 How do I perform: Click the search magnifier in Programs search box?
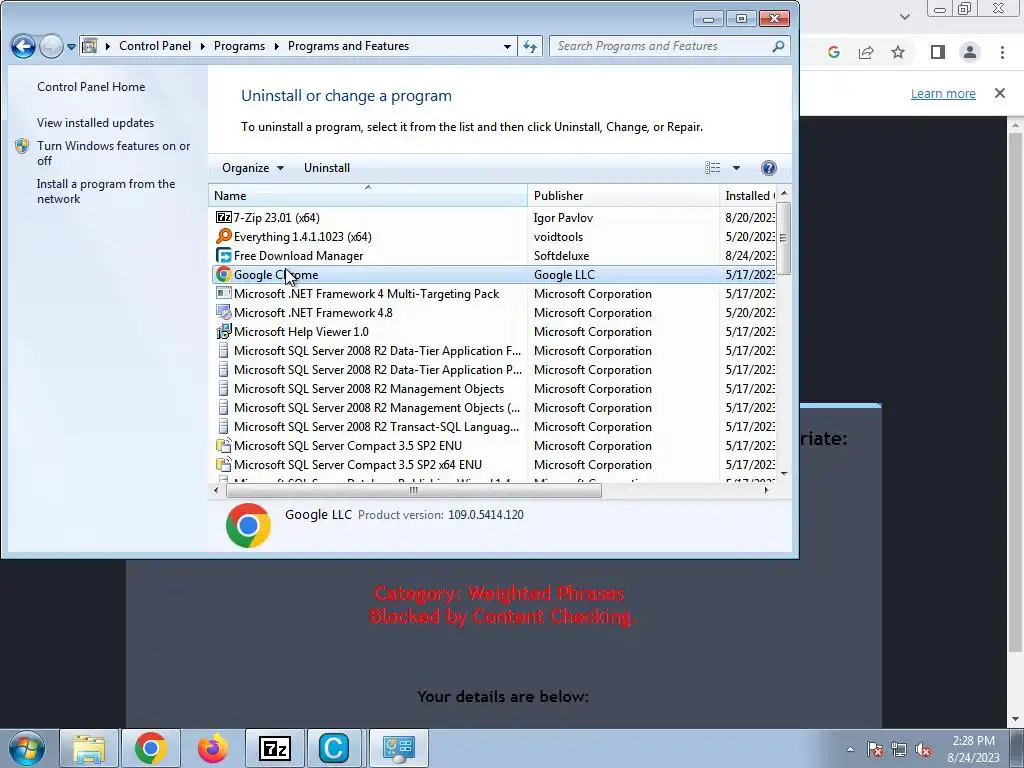click(x=778, y=46)
